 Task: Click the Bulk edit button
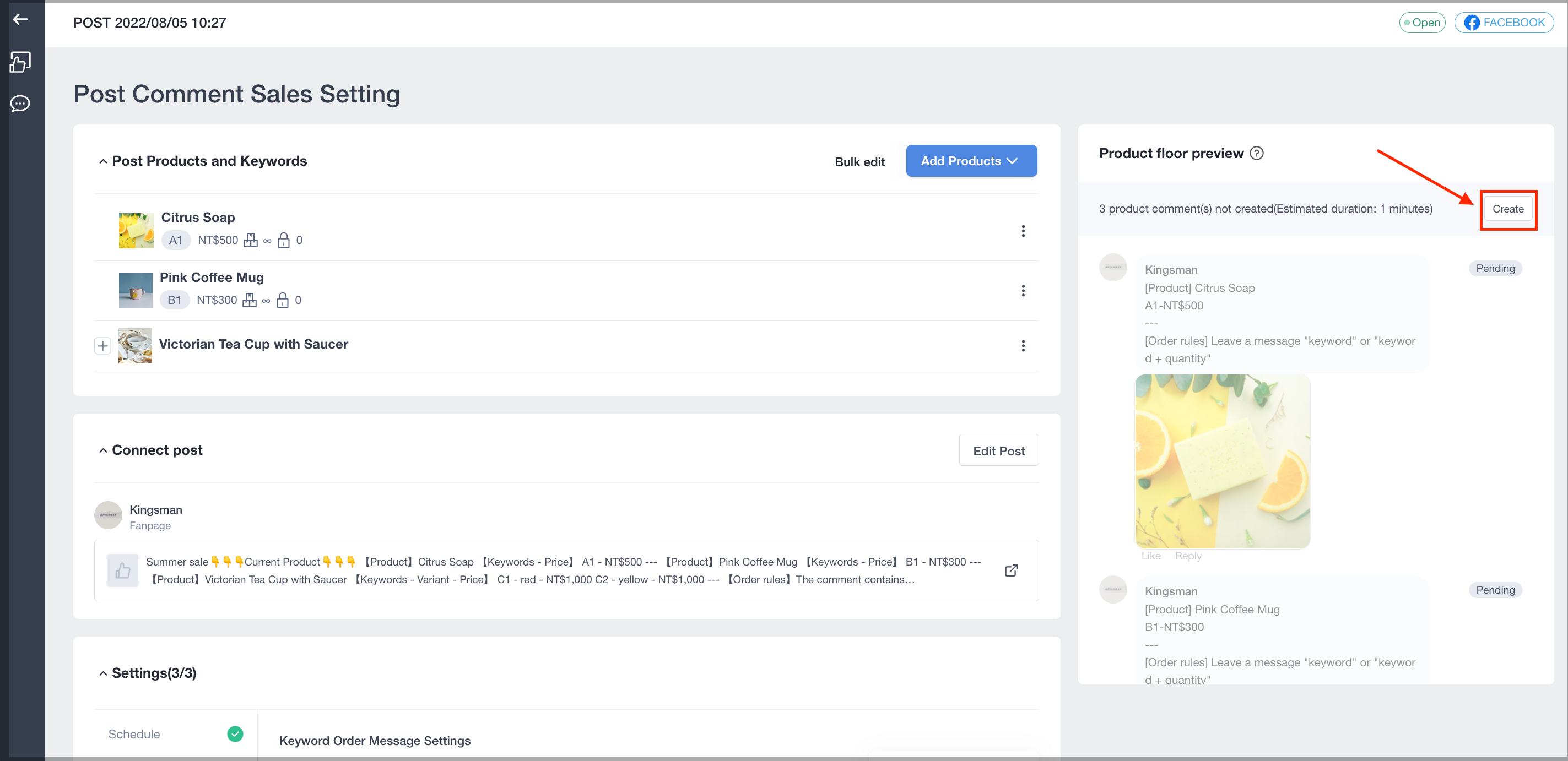(x=859, y=162)
